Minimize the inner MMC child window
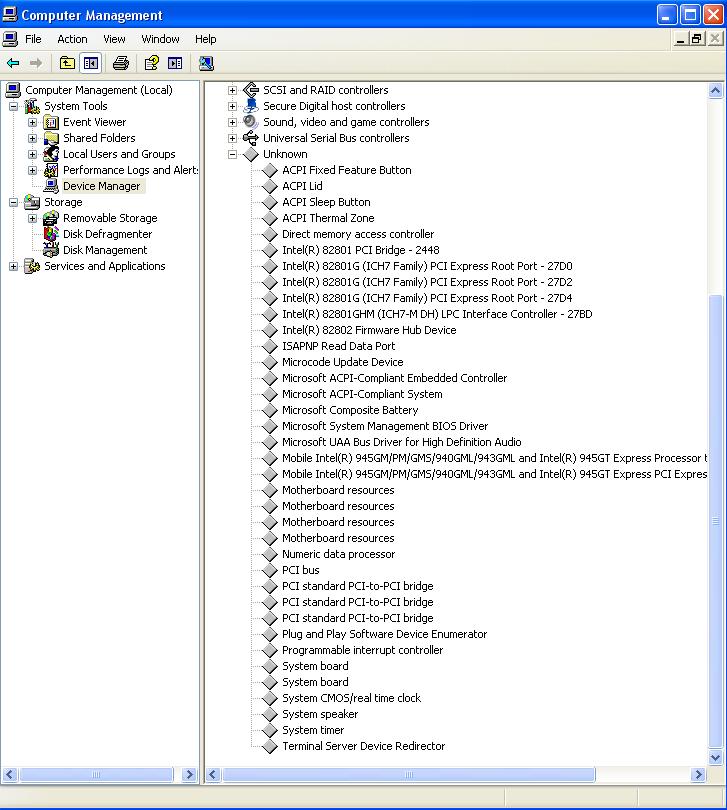The width and height of the screenshot is (727, 810). [680, 39]
